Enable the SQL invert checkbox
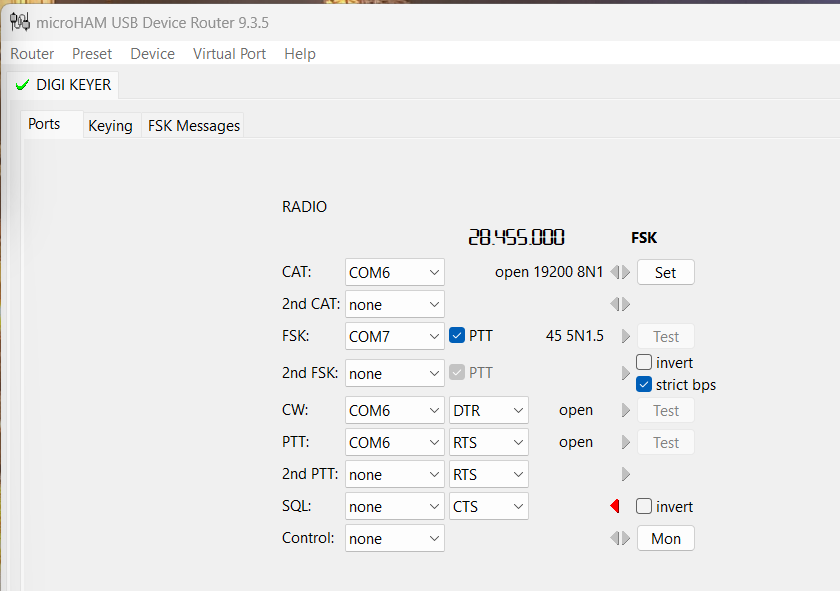 coord(644,507)
